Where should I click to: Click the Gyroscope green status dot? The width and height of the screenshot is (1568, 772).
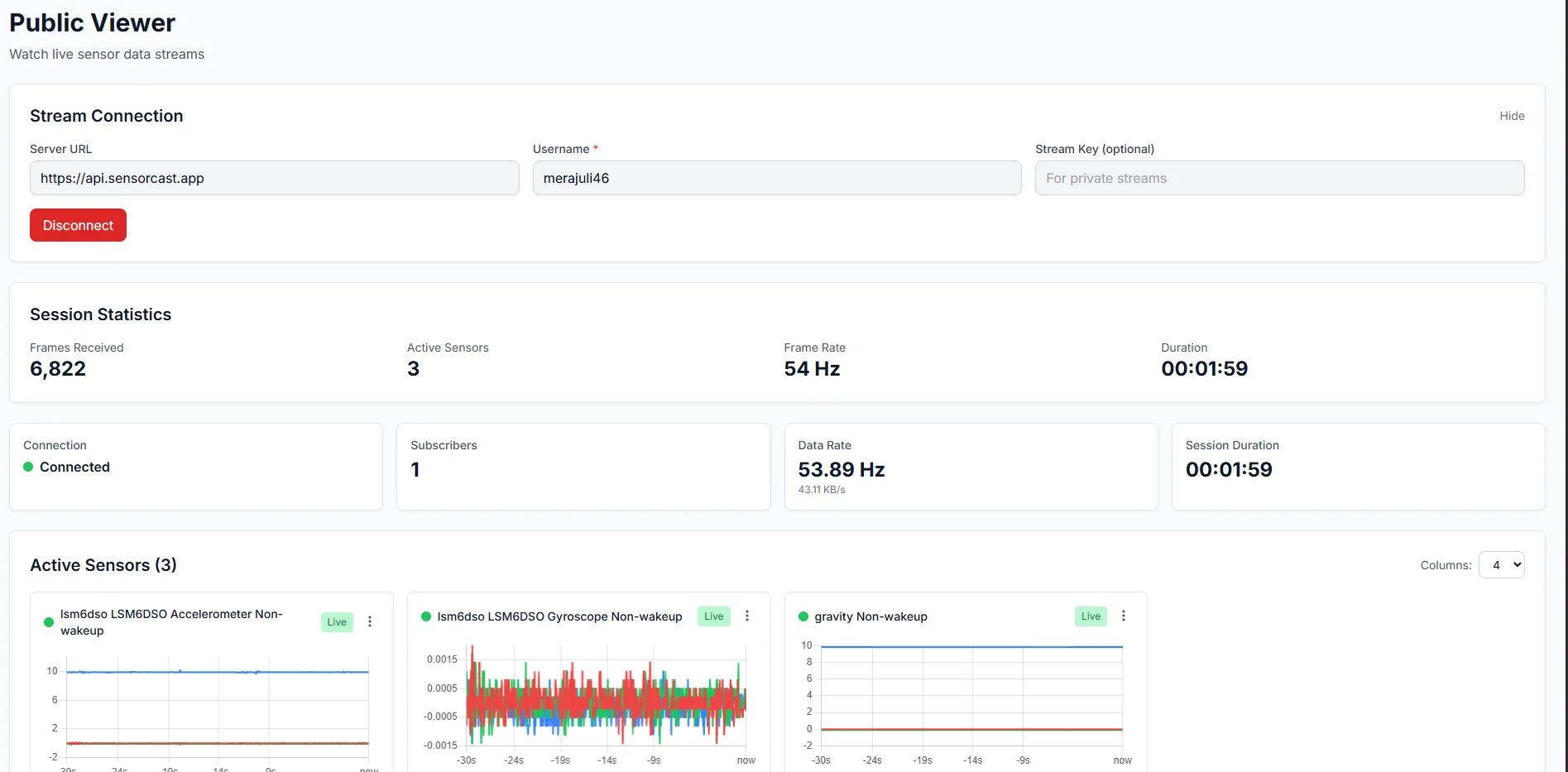426,616
